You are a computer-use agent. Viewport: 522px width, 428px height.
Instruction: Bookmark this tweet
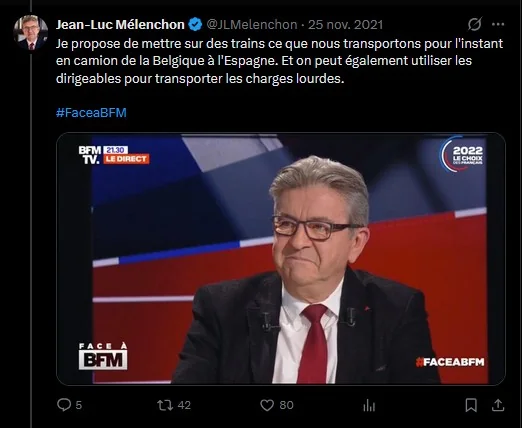point(471,405)
